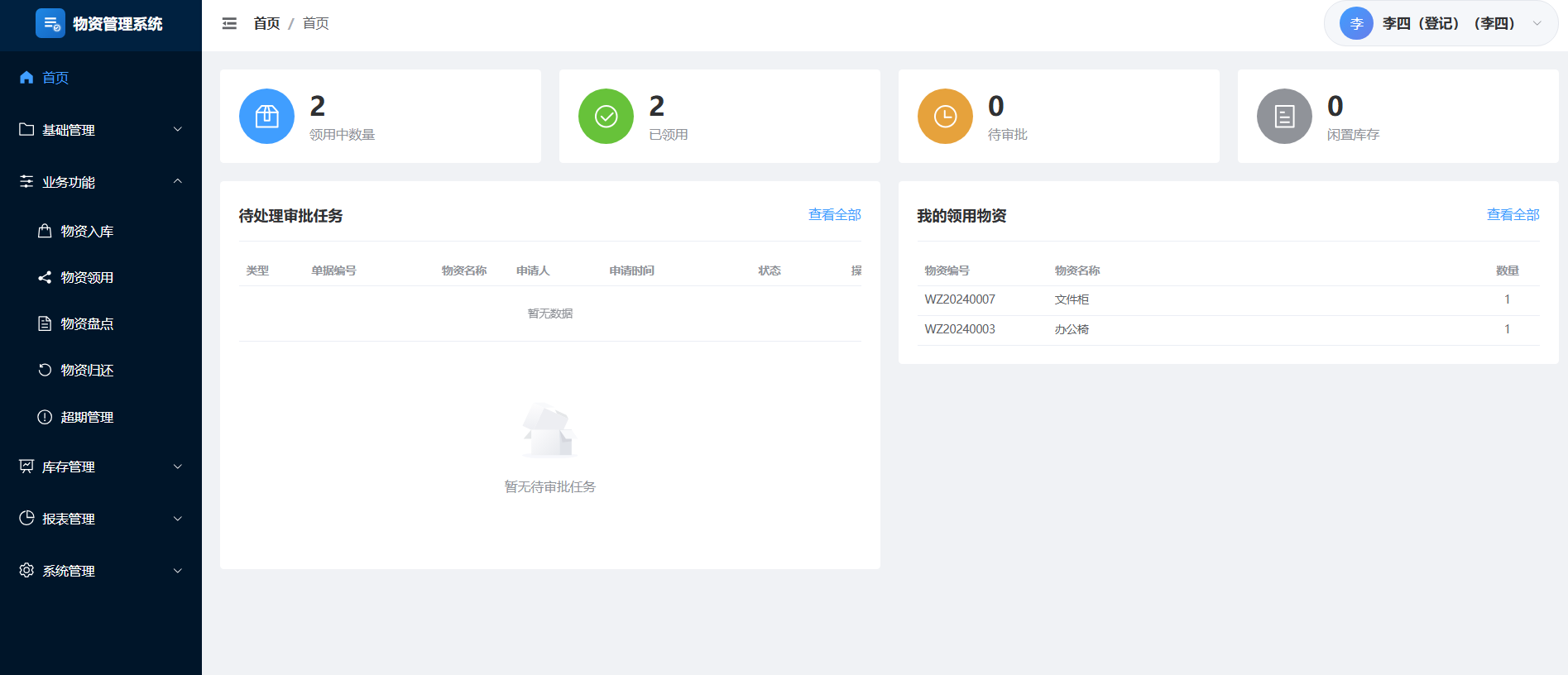Click the green checkmark icon on 已领用 card
The image size is (1568, 675).
coord(606,116)
